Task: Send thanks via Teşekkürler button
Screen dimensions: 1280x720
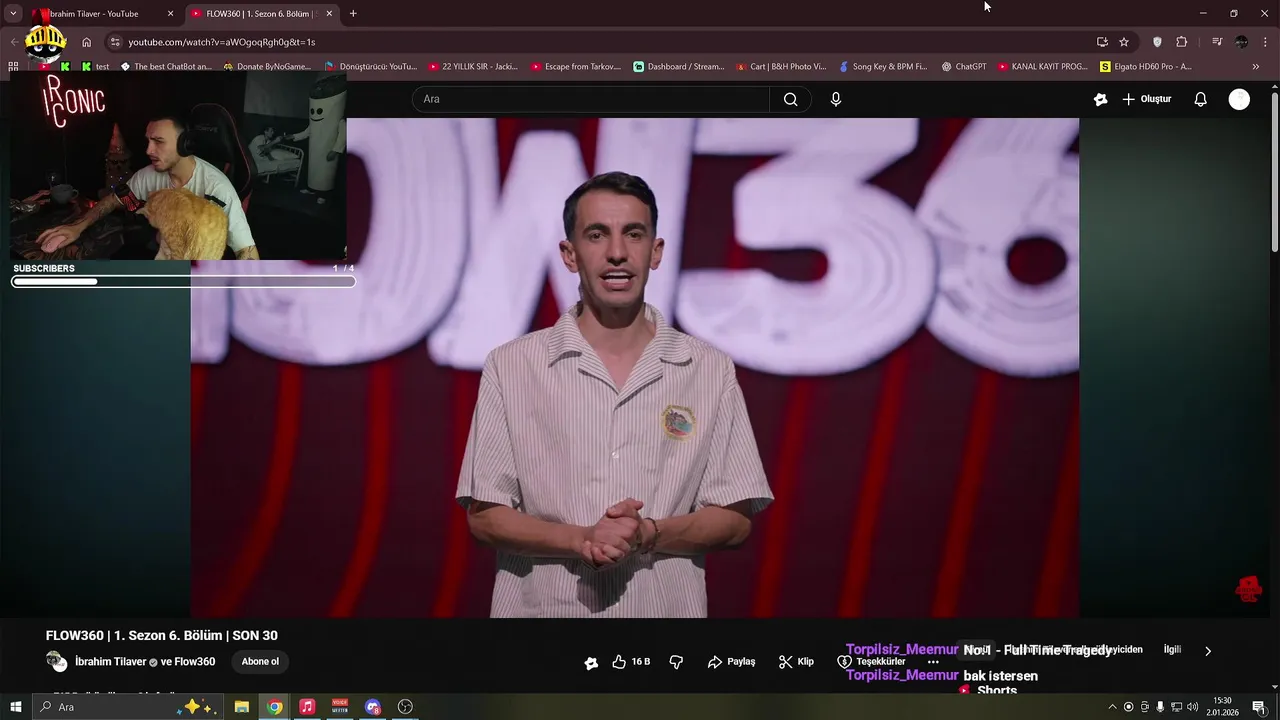Action: pyautogui.click(x=871, y=662)
